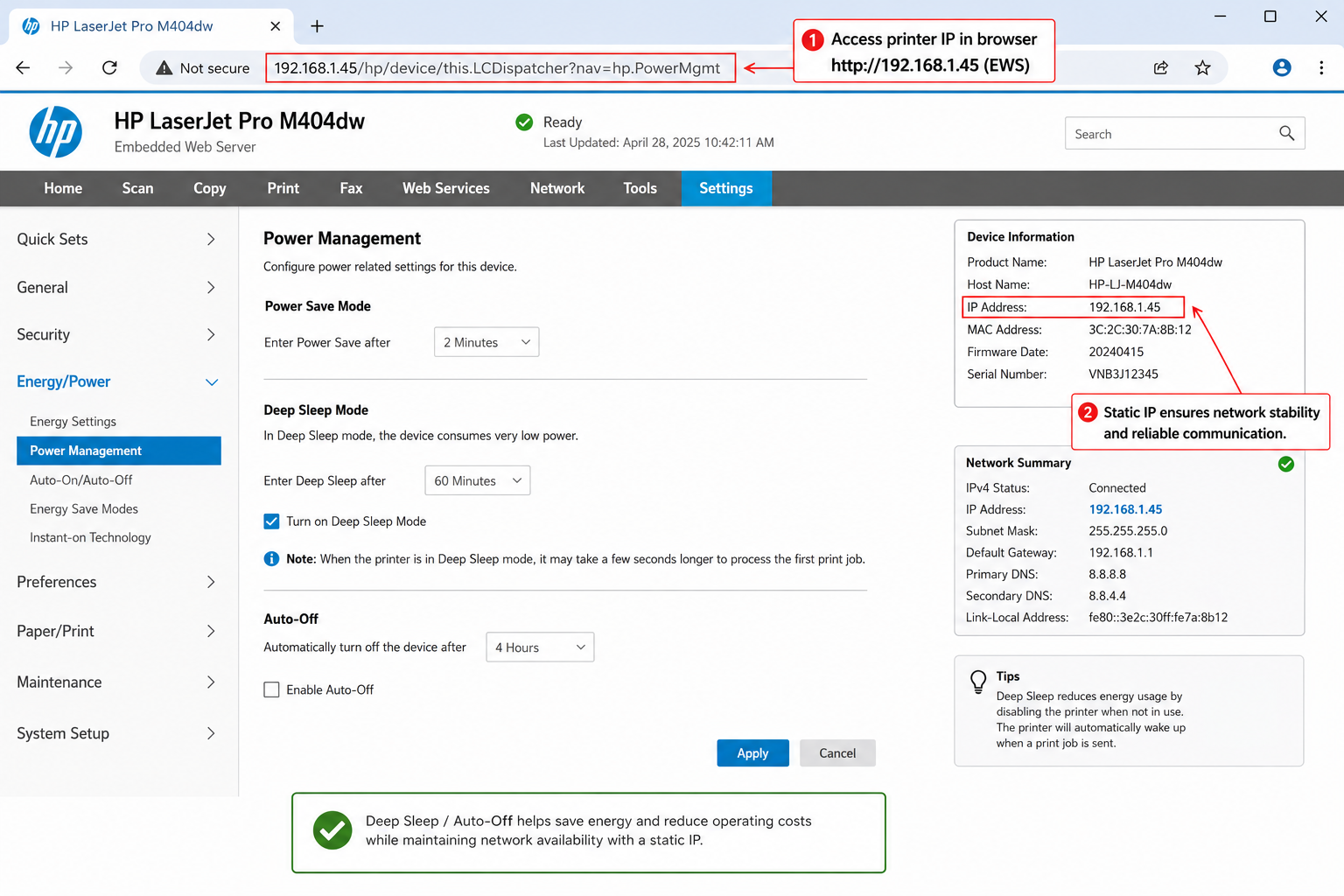Click the blue info icon beside Note
The width and height of the screenshot is (1344, 896).
point(271,558)
